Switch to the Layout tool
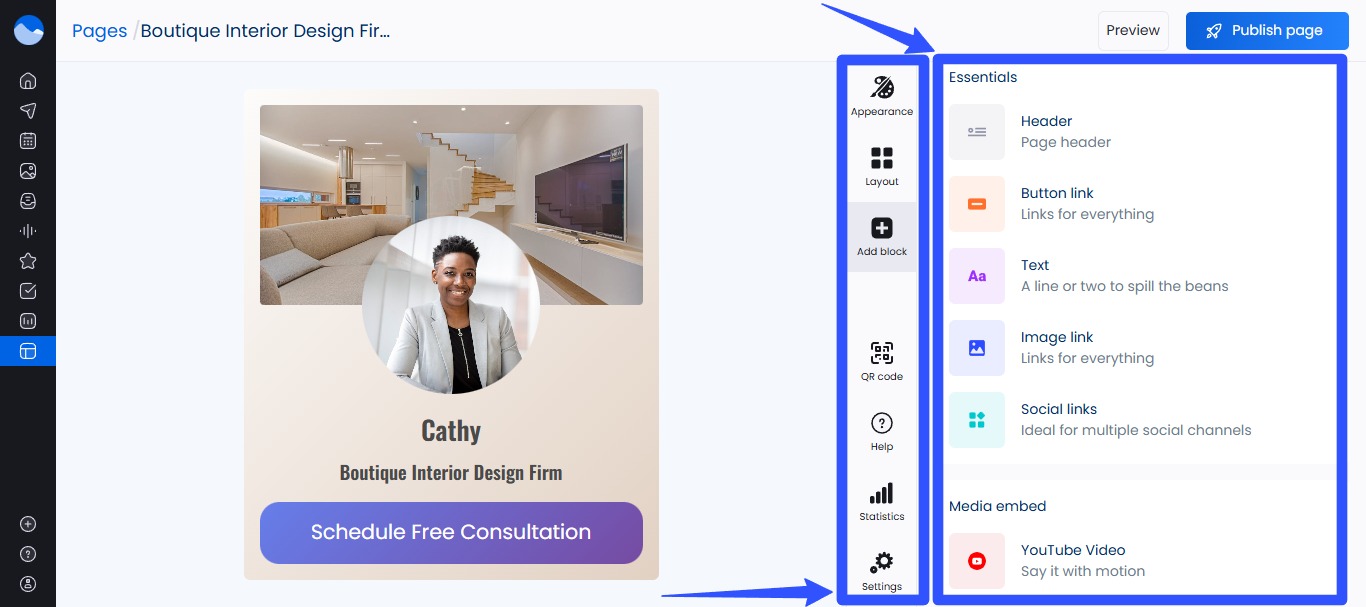This screenshot has height=607, width=1366. (x=881, y=166)
